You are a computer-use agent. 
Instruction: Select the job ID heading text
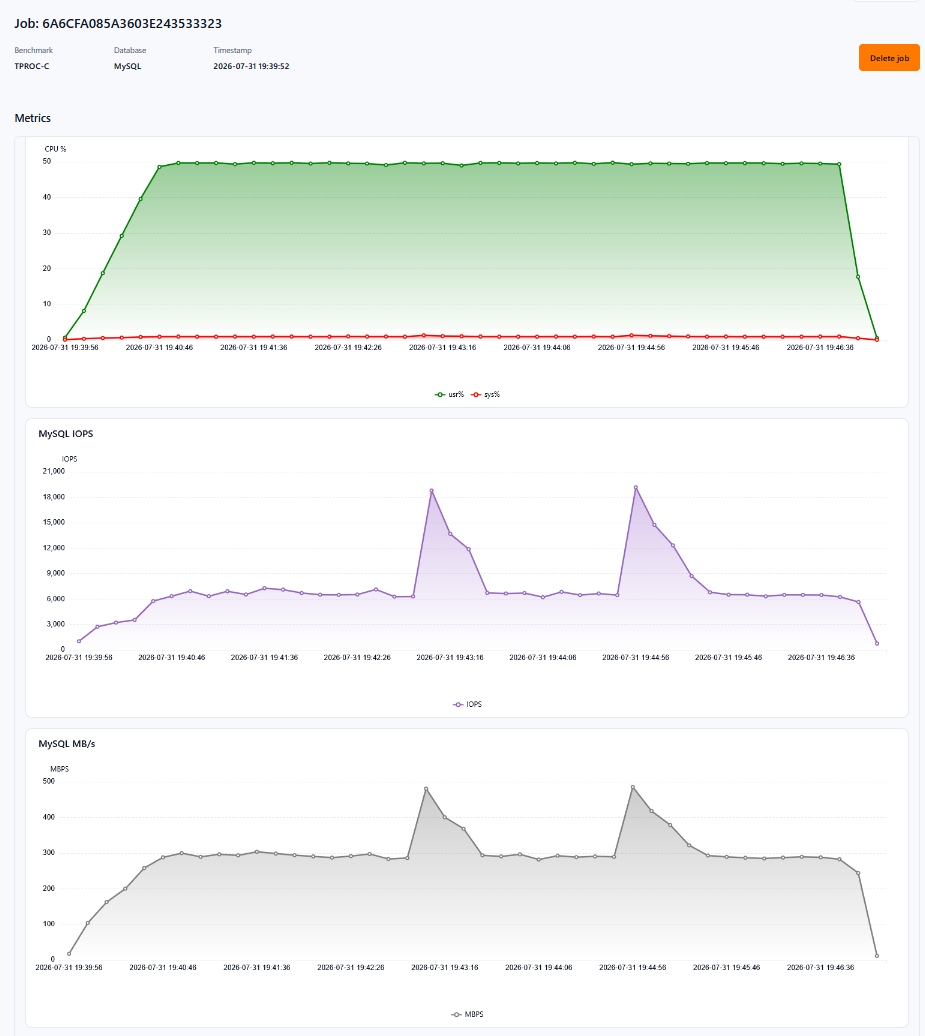tap(118, 24)
